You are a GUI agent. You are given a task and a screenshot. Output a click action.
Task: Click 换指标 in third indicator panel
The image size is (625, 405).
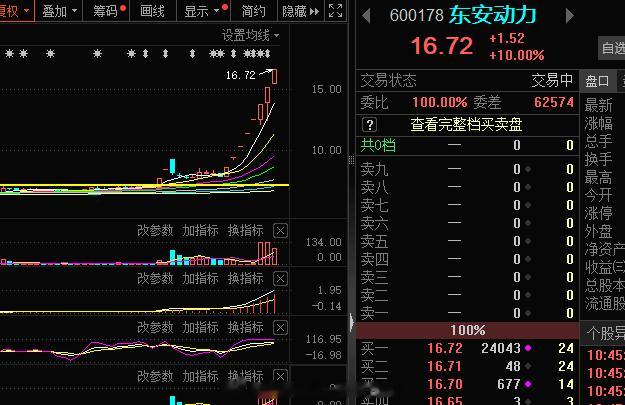(246, 327)
